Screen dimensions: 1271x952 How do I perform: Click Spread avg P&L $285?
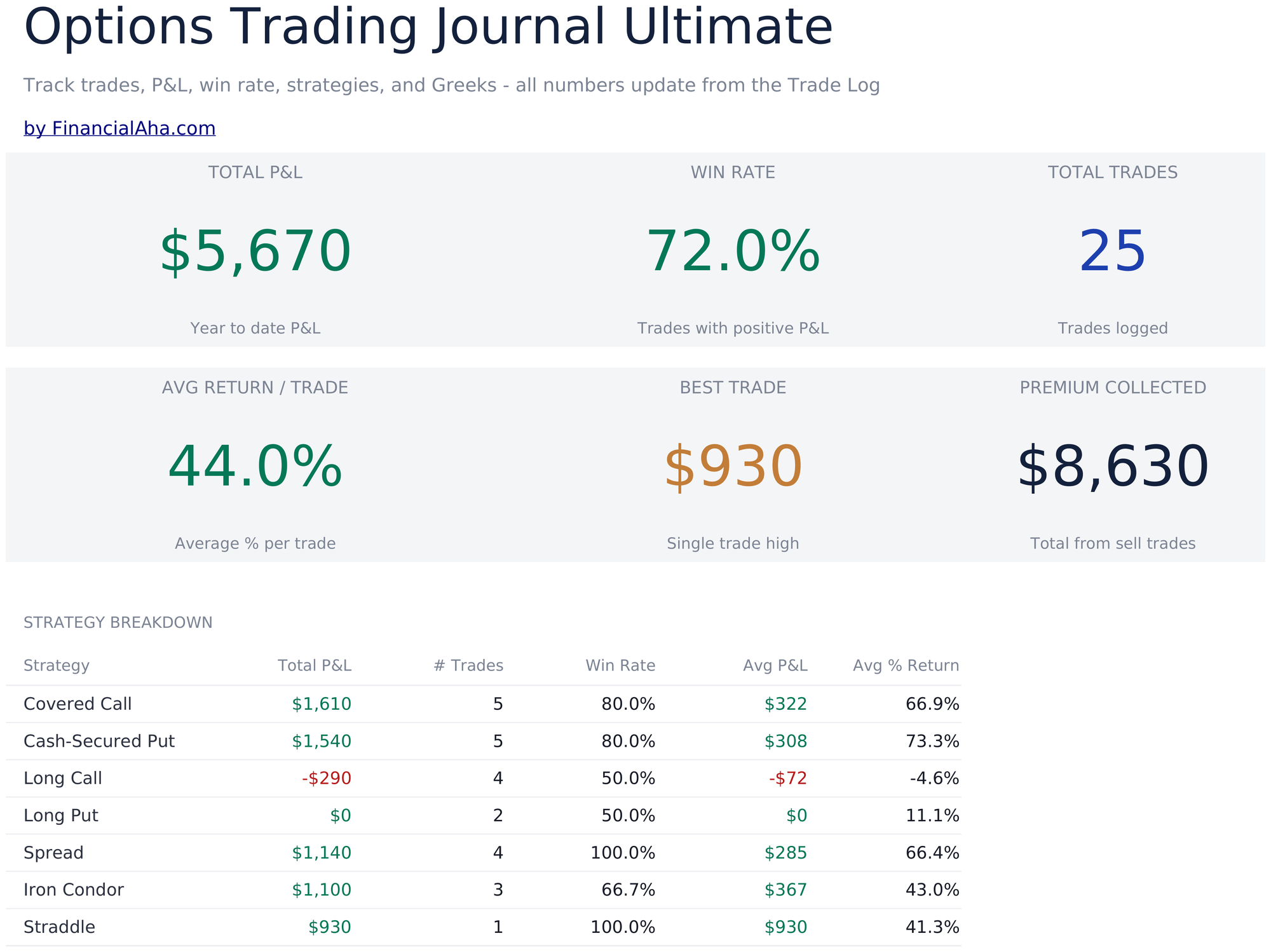click(x=785, y=853)
